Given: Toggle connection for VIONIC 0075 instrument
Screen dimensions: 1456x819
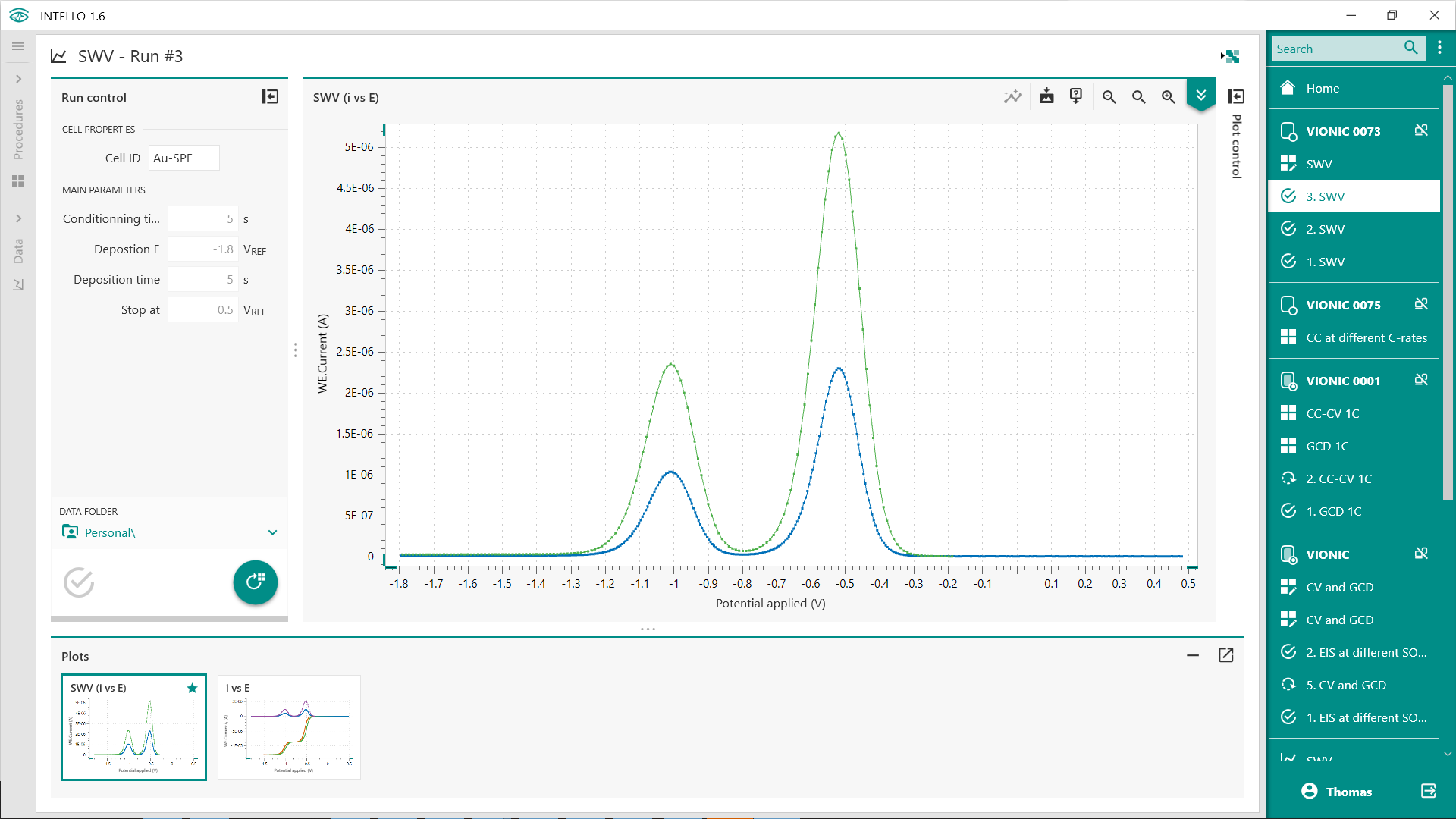Looking at the screenshot, I should [x=1421, y=304].
